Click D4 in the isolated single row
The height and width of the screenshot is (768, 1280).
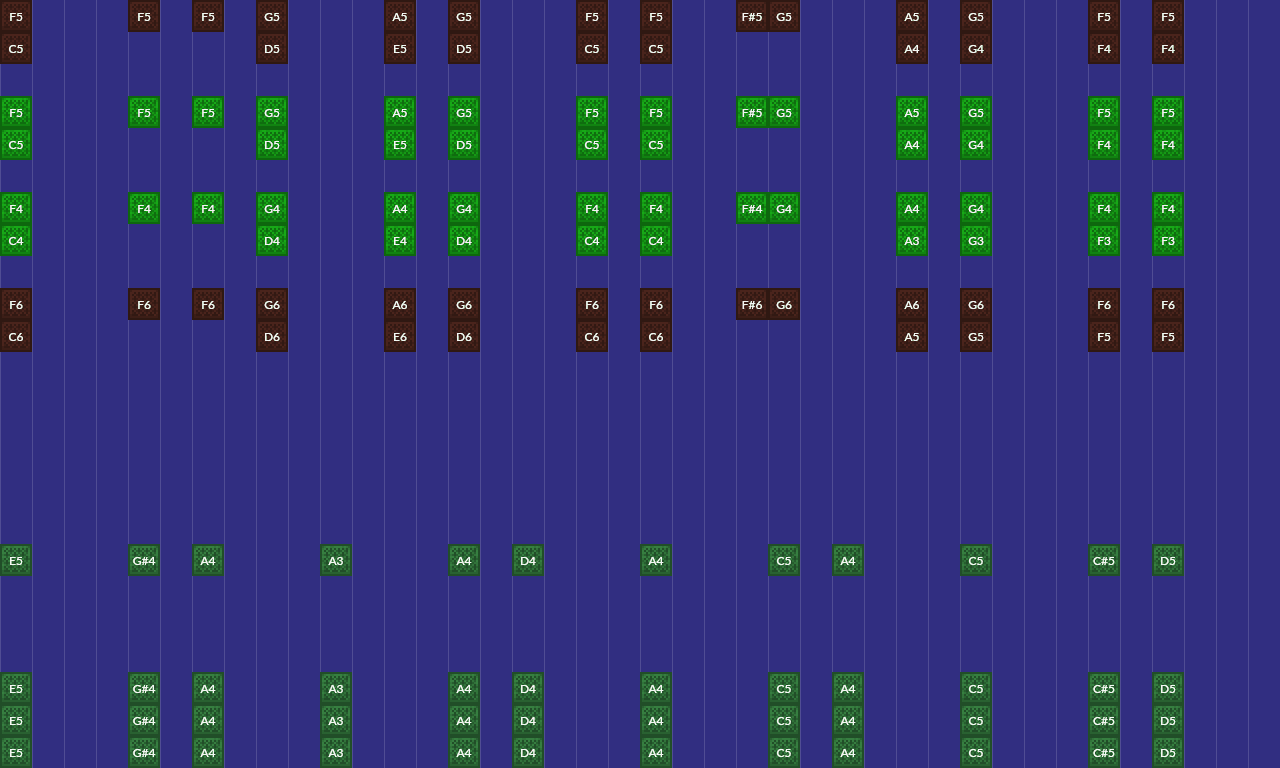[528, 560]
